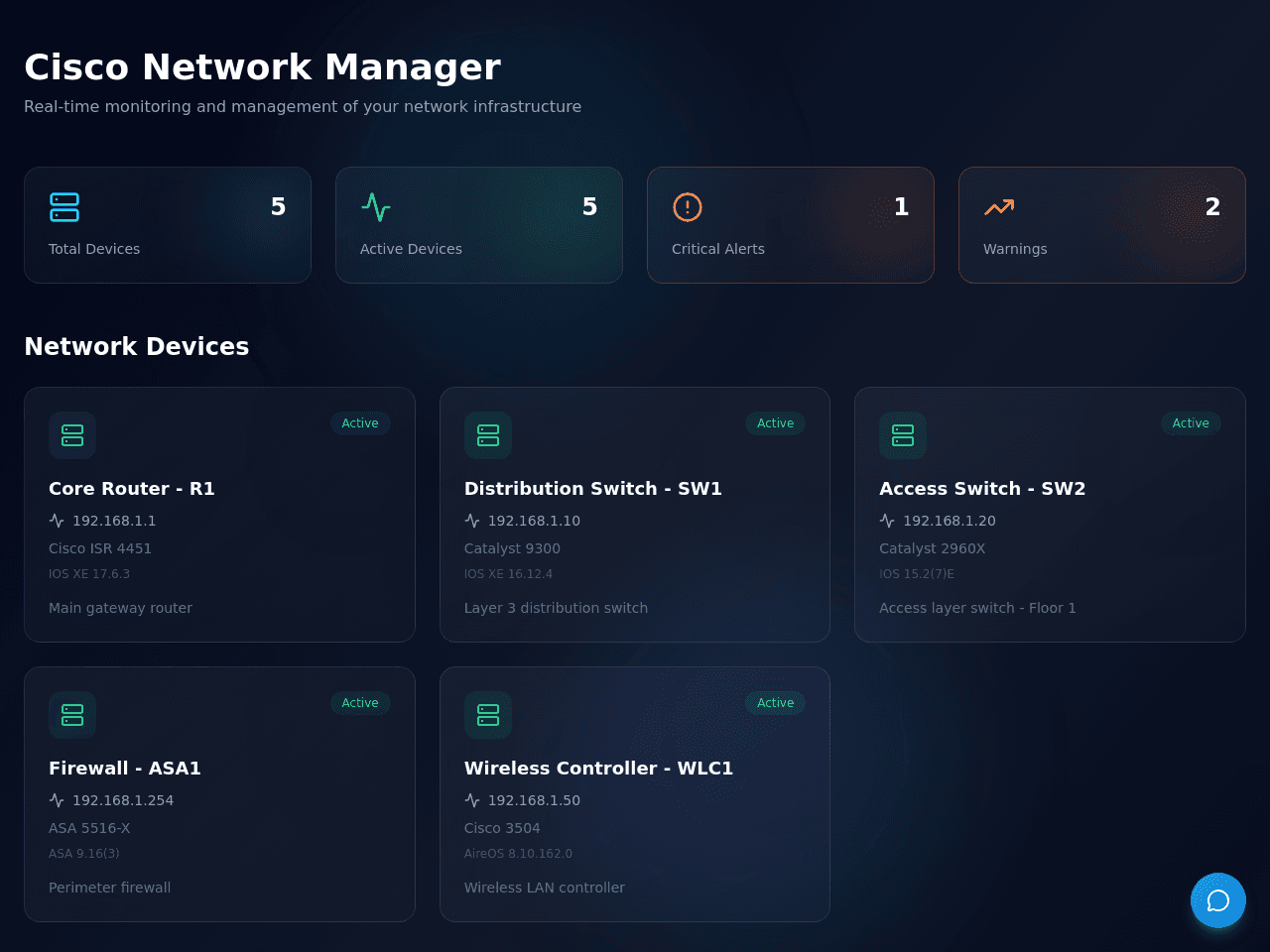Click firmware version AireOS 8.10.162.0
This screenshot has height=952, width=1270.
(x=518, y=854)
